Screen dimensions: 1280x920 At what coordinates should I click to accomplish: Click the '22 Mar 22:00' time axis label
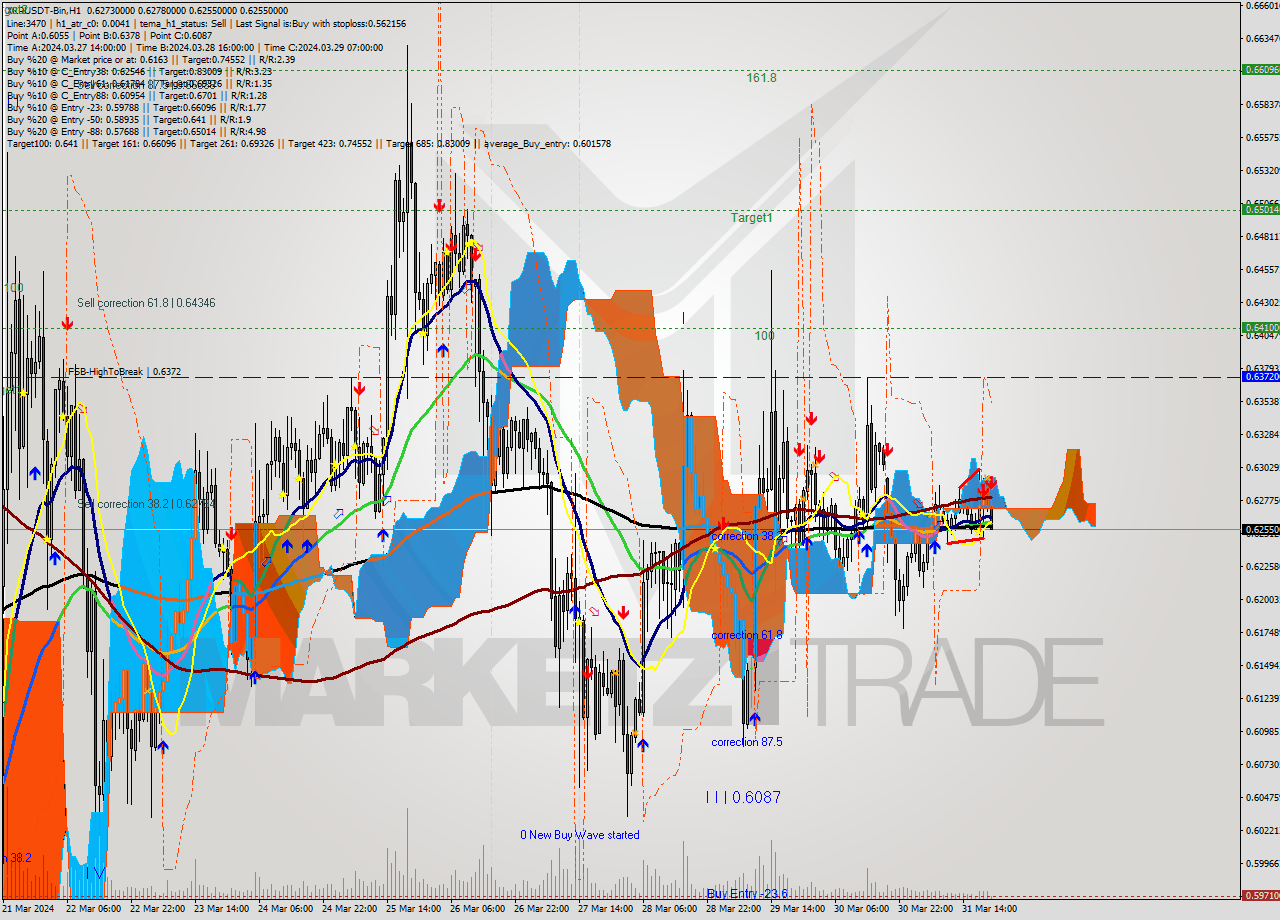pyautogui.click(x=156, y=909)
